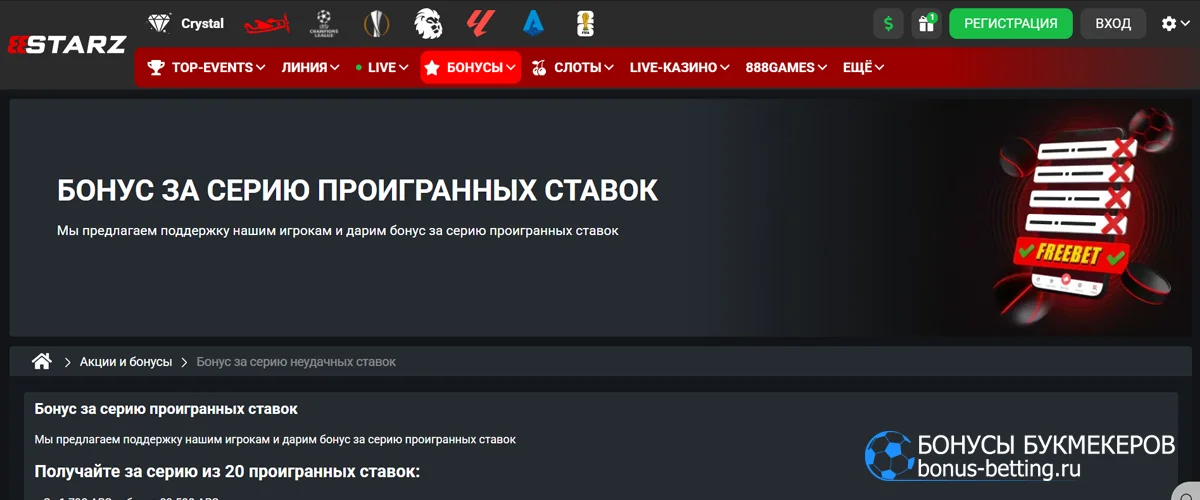1200x500 pixels.
Task: Click the 888STARZ logo
Action: tap(67, 44)
